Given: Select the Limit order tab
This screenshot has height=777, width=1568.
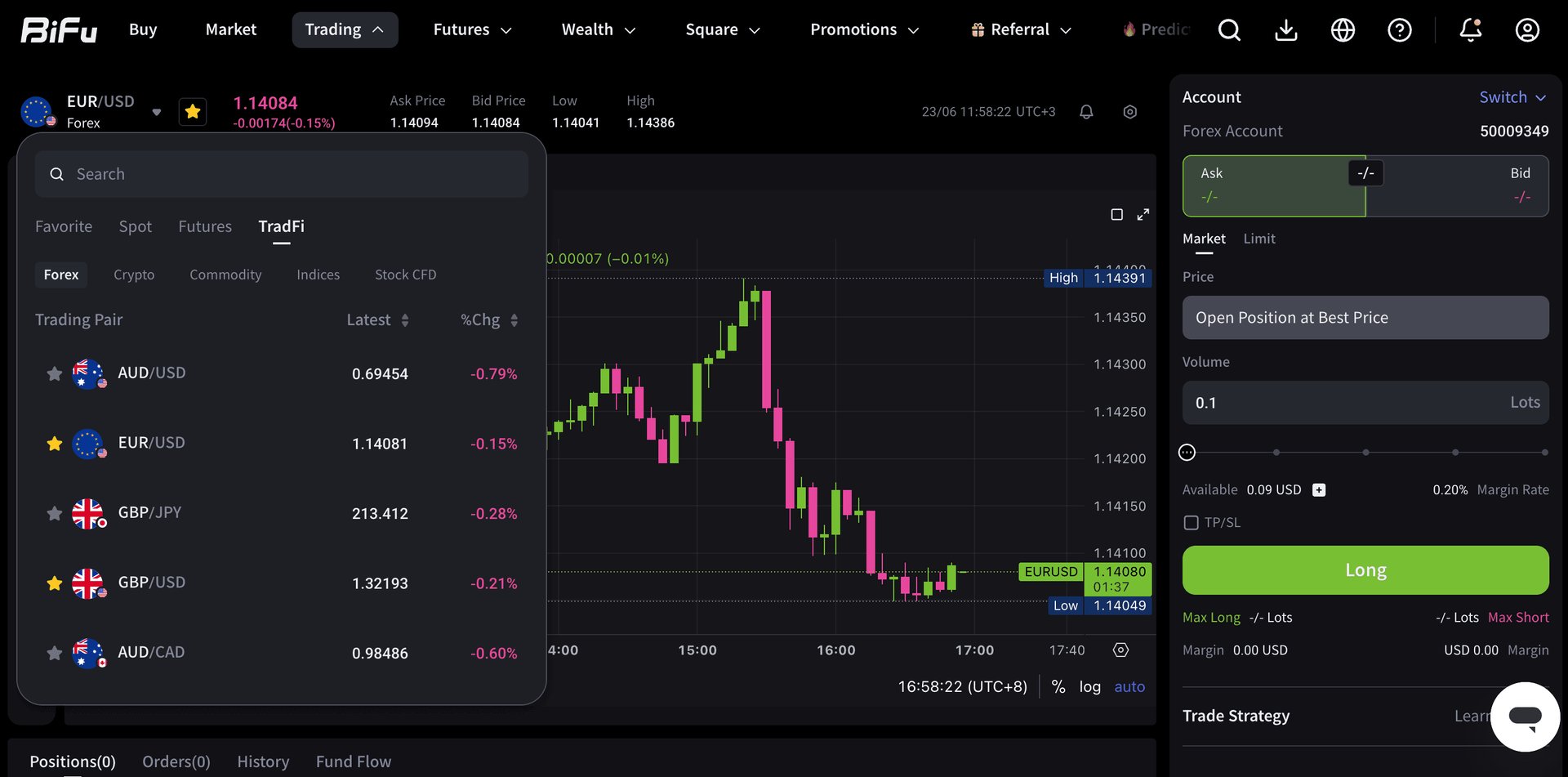Looking at the screenshot, I should point(1258,239).
